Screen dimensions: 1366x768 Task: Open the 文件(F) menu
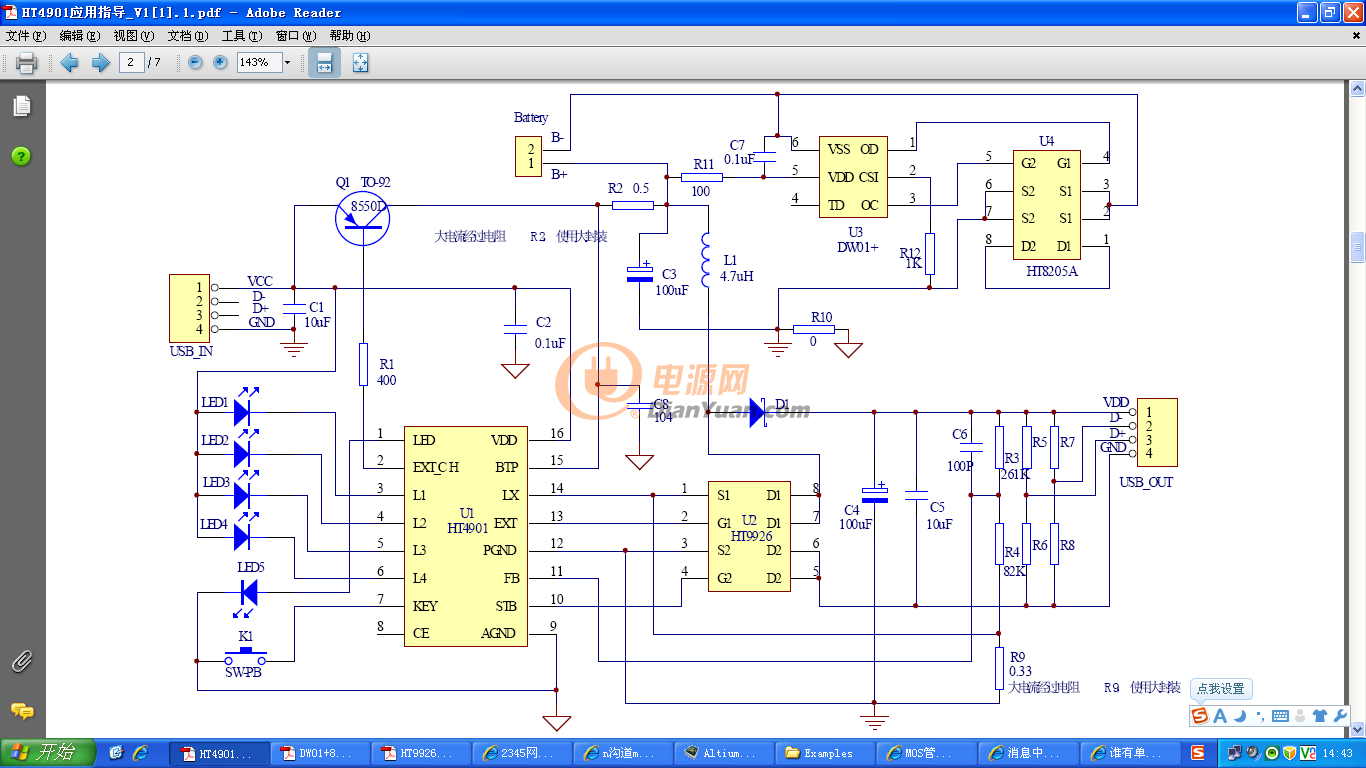tap(25, 35)
